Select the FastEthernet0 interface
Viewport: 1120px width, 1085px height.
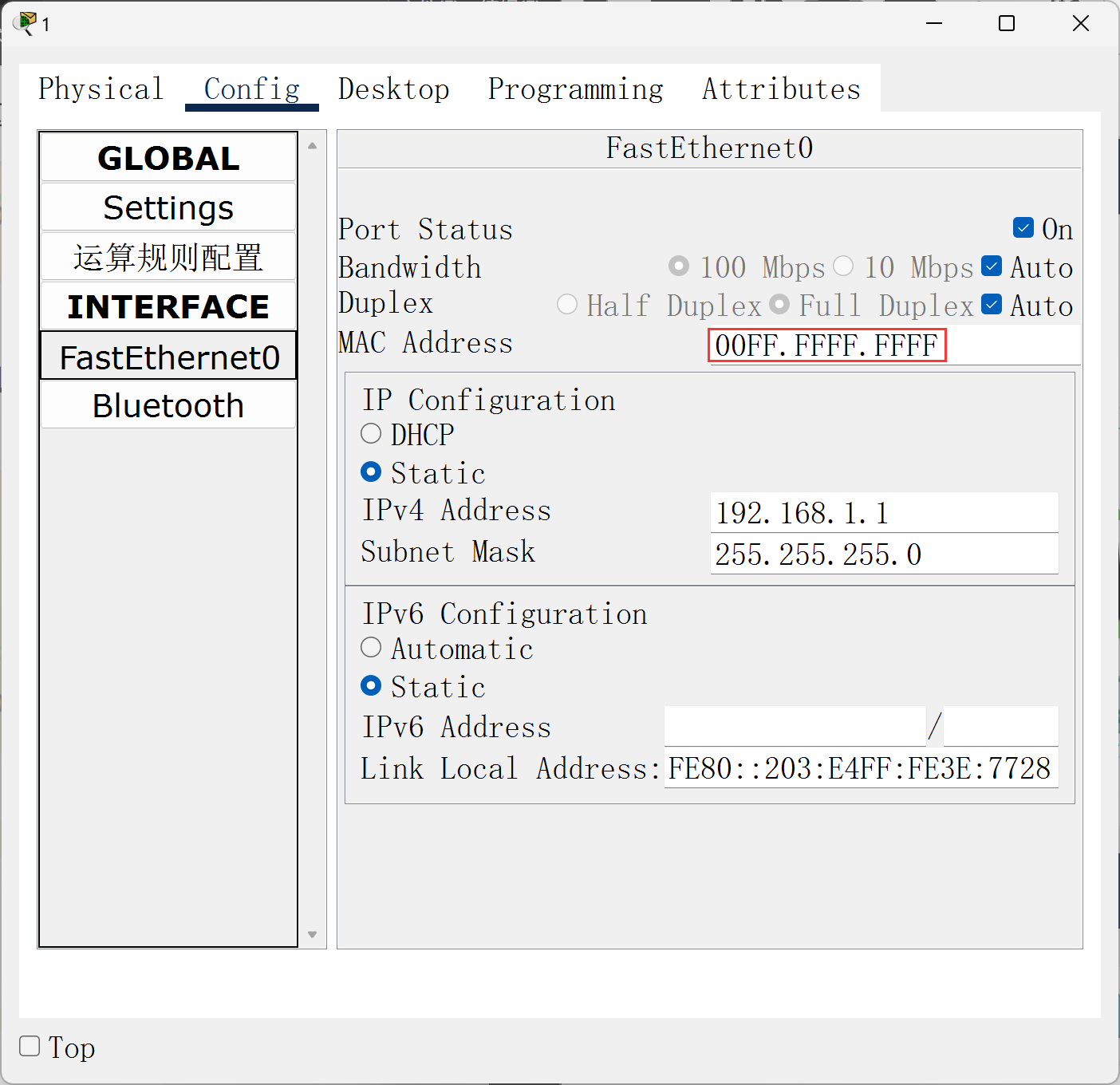(x=168, y=357)
